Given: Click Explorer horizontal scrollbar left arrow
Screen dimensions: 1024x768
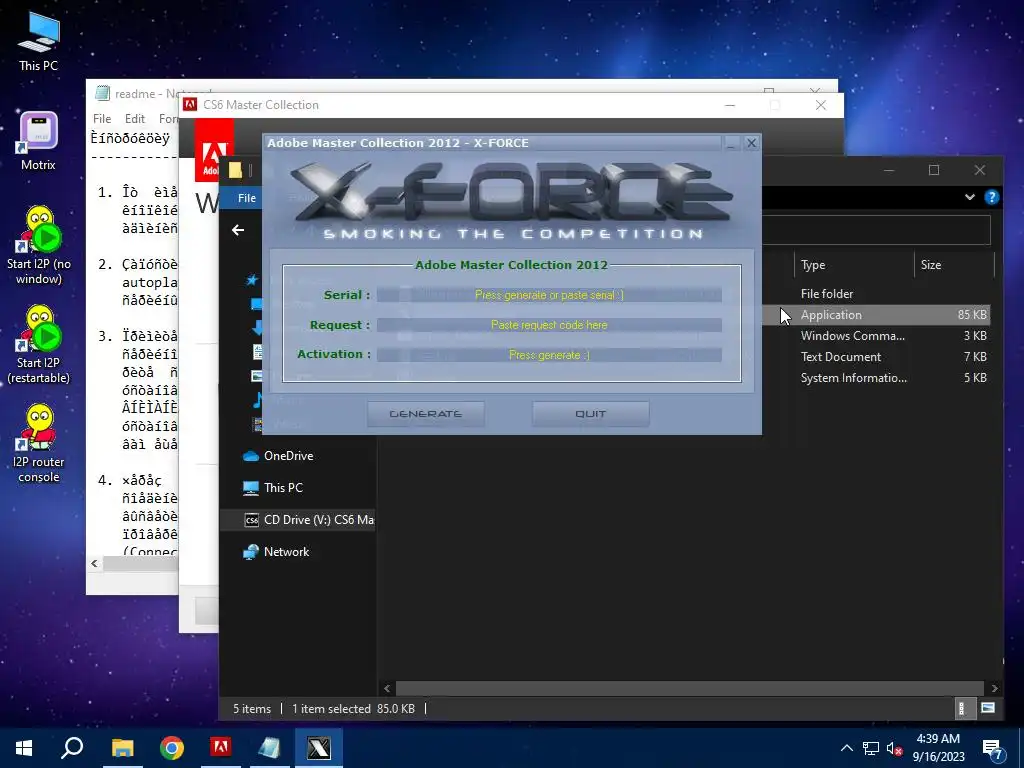Looking at the screenshot, I should [x=387, y=688].
